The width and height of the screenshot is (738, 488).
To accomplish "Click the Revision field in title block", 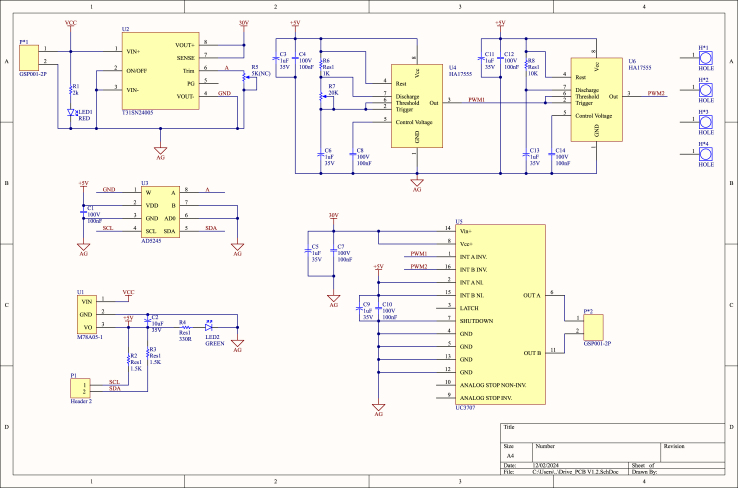I will (693, 452).
